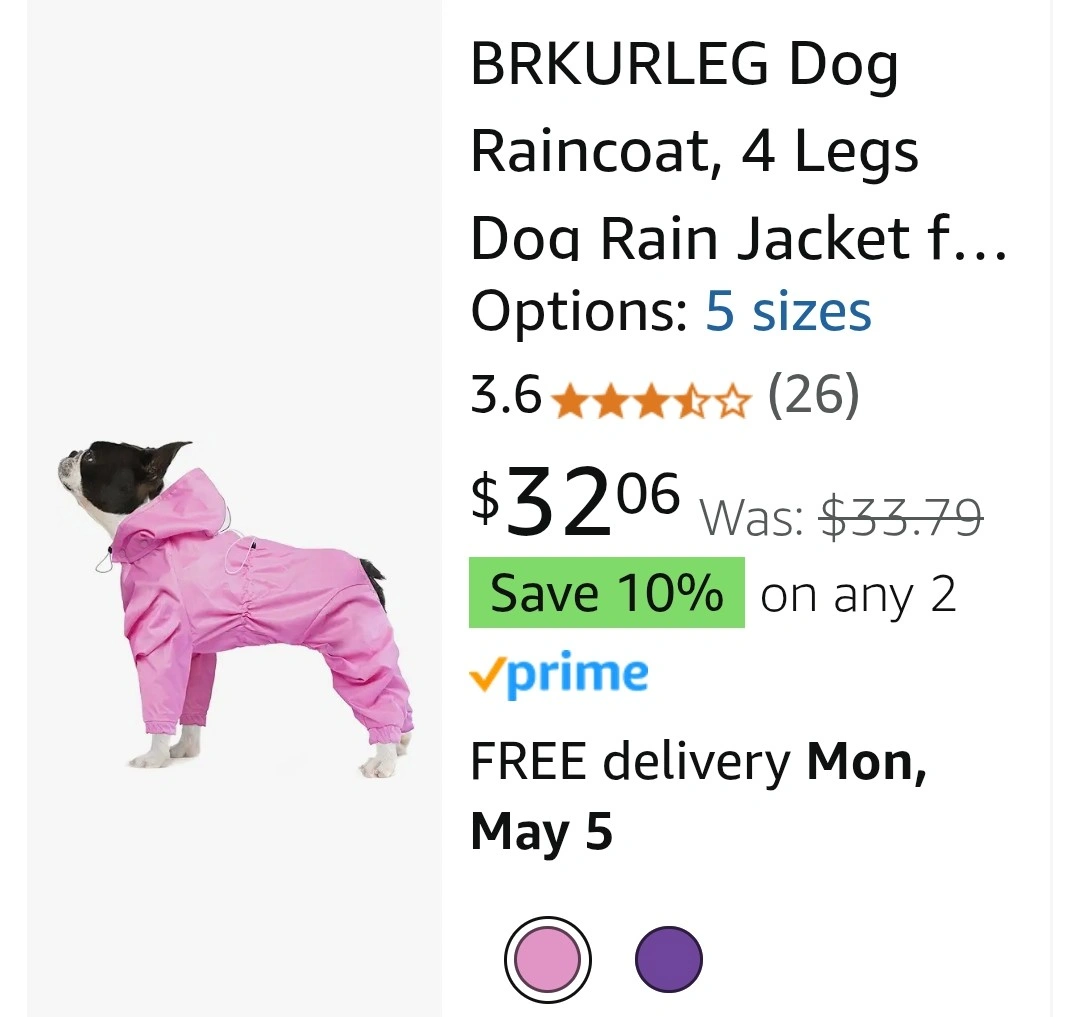View the 5 sizes options link
The height and width of the screenshot is (1017, 1080).
coord(788,311)
